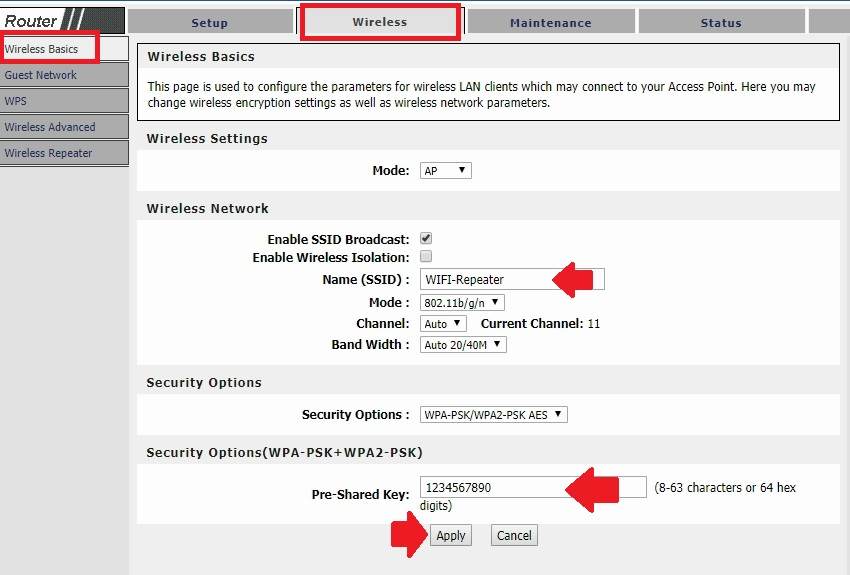850x575 pixels.
Task: Expand the Channel Auto dropdown
Action: [x=443, y=324]
